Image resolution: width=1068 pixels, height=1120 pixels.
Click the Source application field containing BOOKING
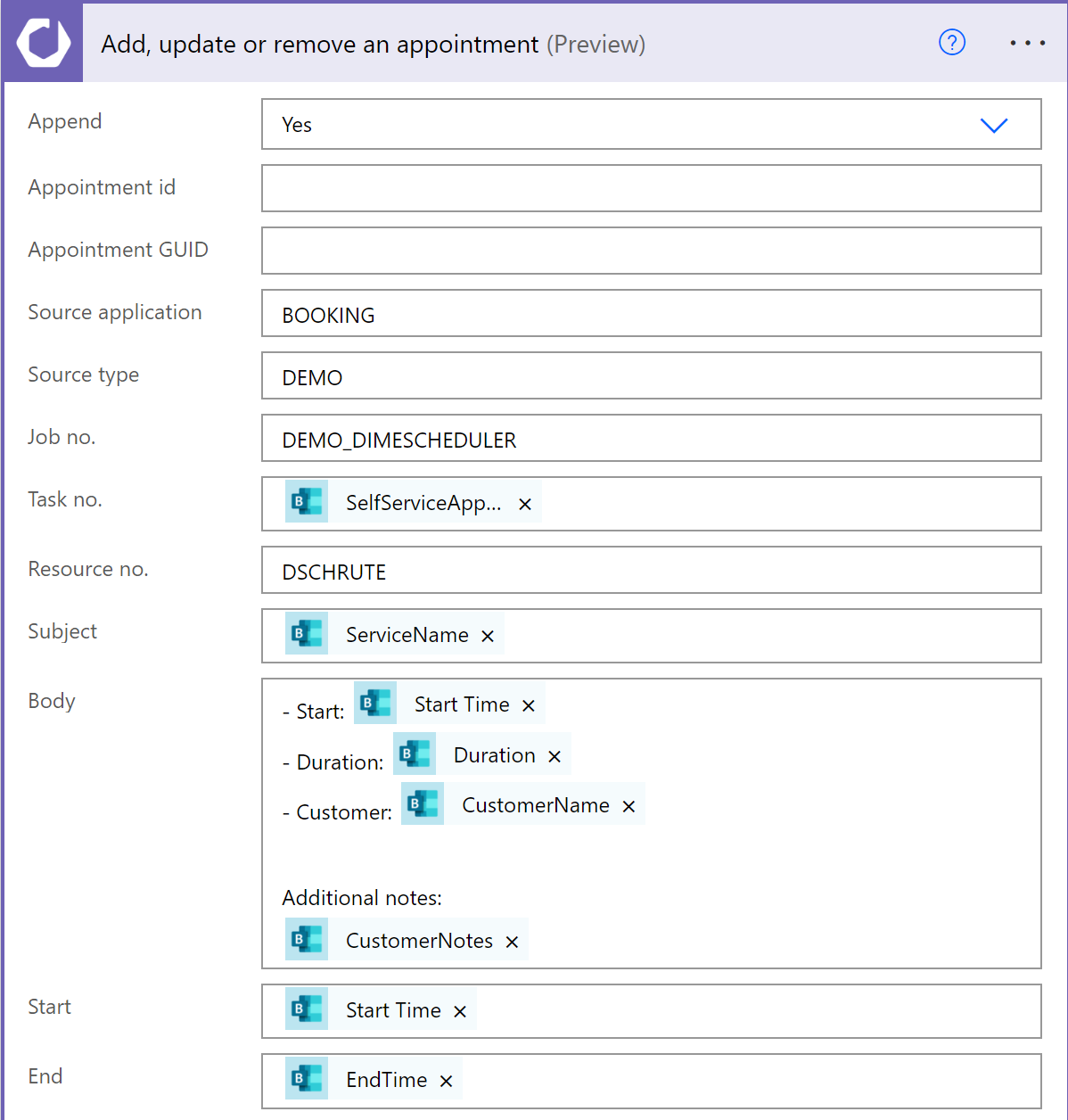651,314
